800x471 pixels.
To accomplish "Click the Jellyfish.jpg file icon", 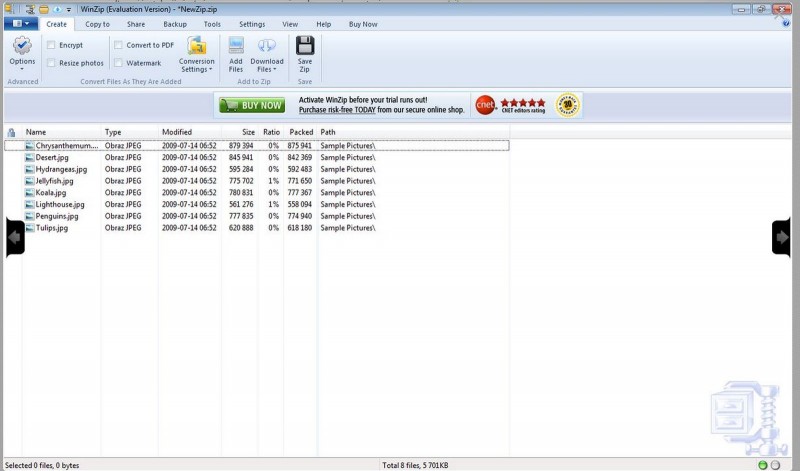I will pyautogui.click(x=30, y=181).
